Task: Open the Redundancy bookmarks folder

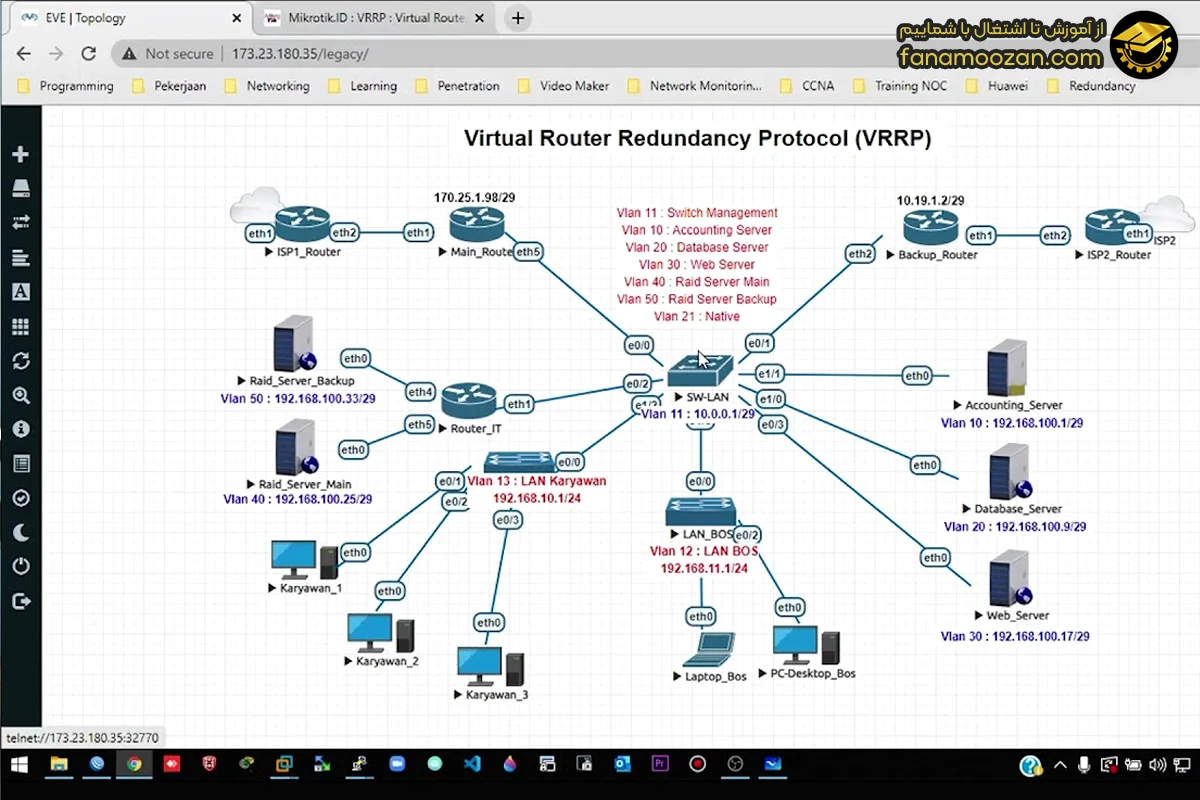Action: pos(1091,86)
